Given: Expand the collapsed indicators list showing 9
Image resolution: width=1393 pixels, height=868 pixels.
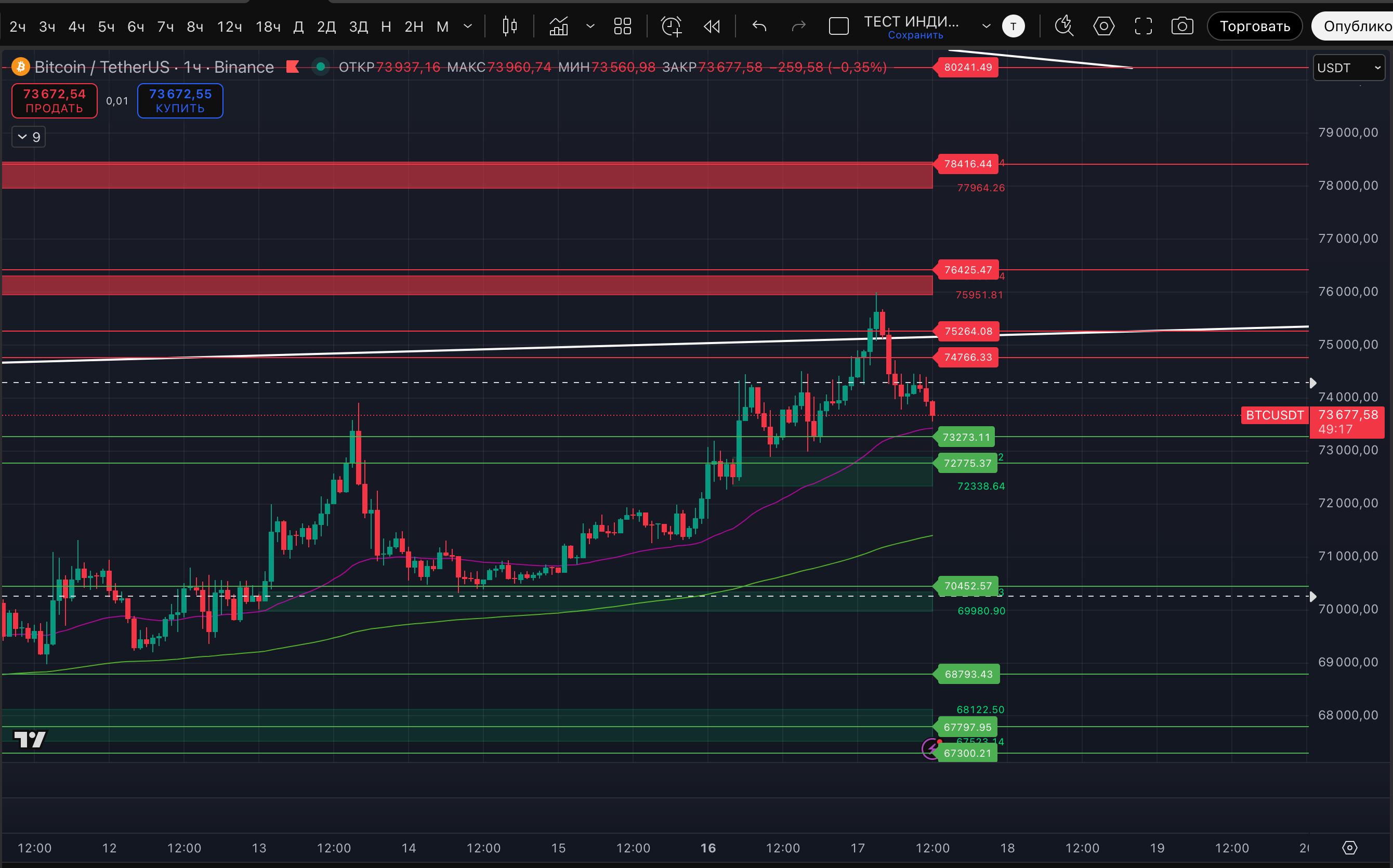Looking at the screenshot, I should [29, 137].
